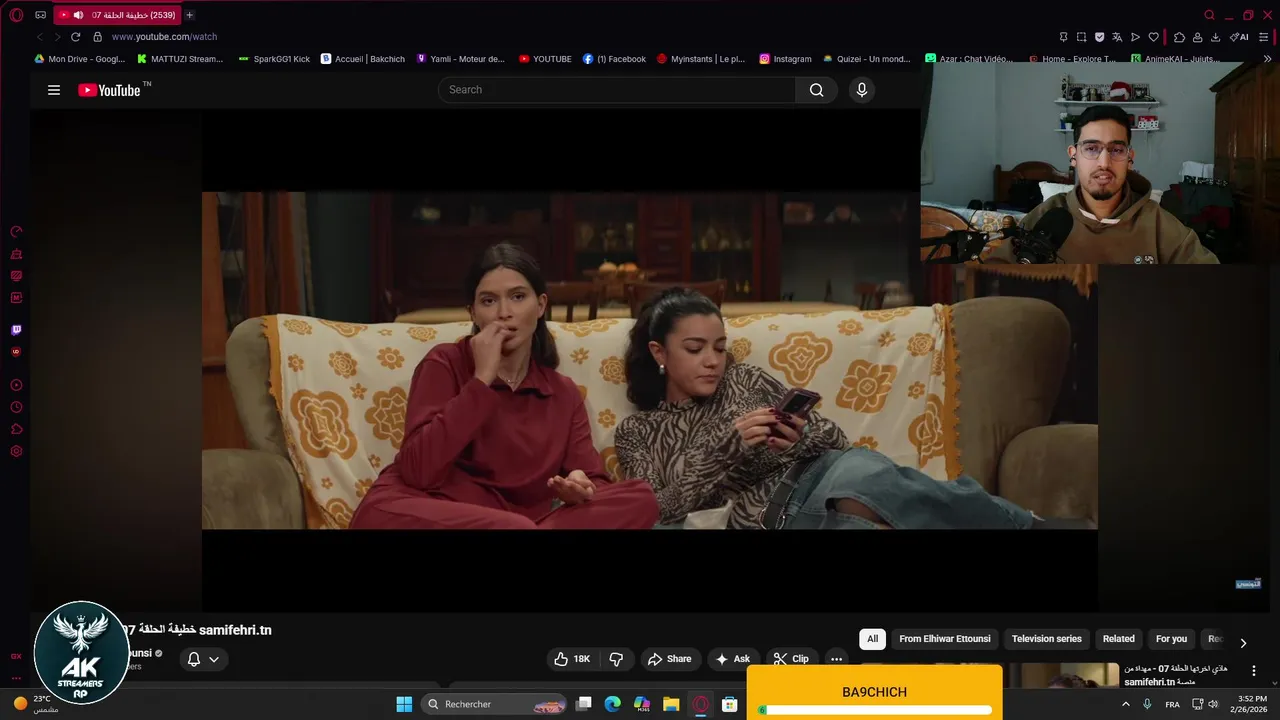Open Myinstants bookmark
This screenshot has height=720, width=1280.
701,59
